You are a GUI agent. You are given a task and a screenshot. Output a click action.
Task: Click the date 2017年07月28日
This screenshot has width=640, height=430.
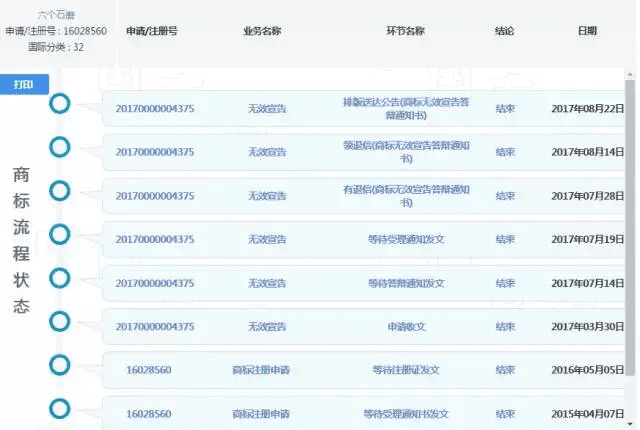tap(588, 196)
